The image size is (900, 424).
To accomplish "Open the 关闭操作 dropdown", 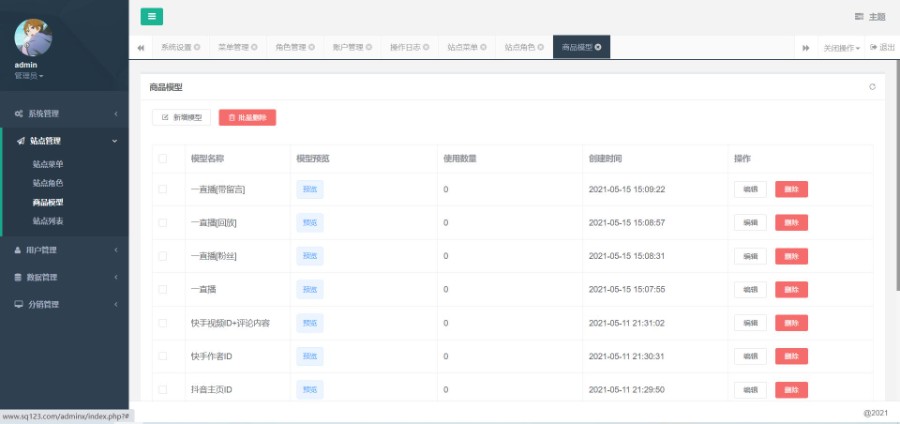I will point(840,47).
